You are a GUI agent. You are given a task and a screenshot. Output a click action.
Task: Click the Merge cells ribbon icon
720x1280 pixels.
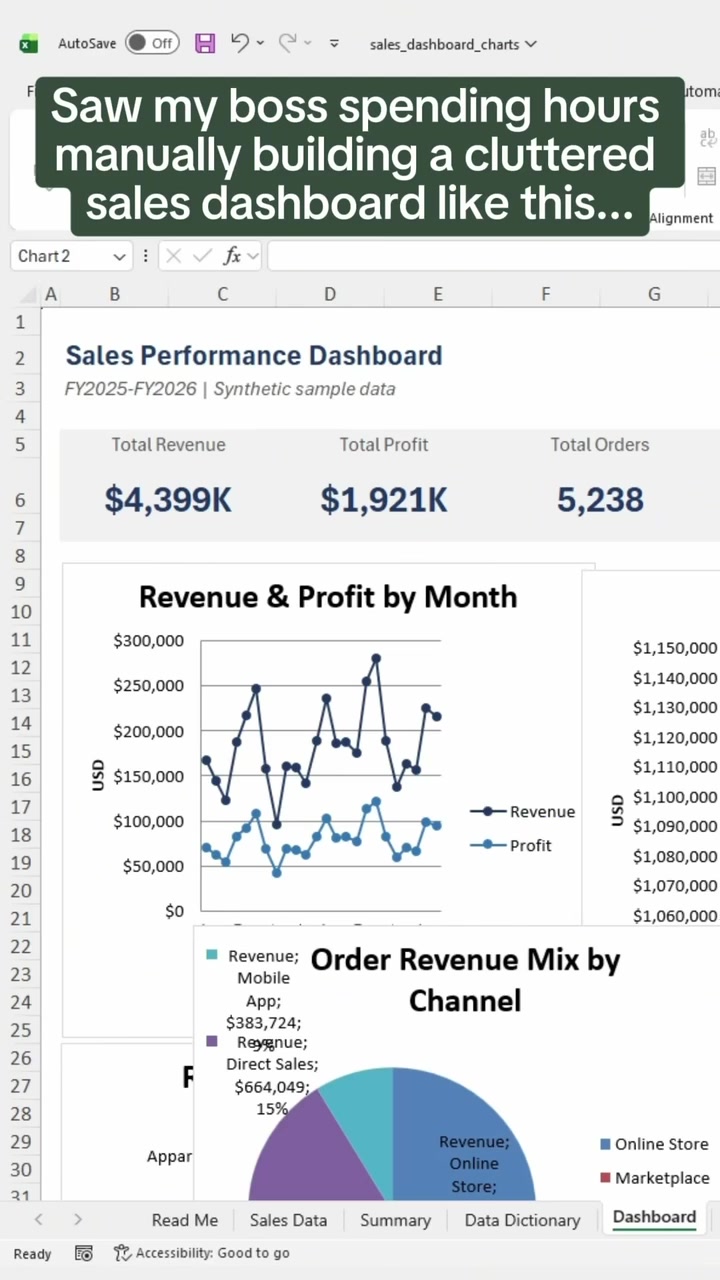click(x=707, y=176)
